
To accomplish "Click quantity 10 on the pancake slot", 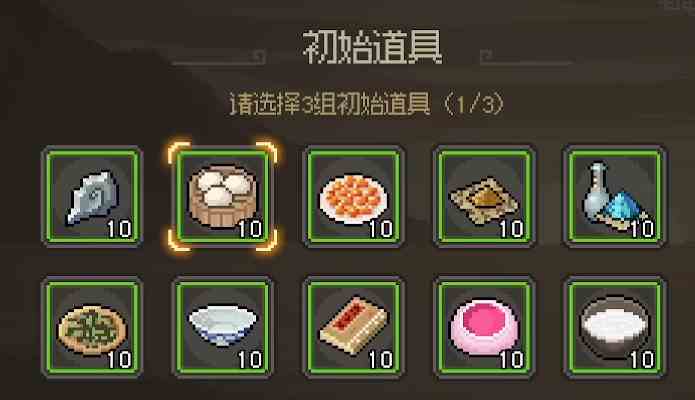I will coord(120,359).
